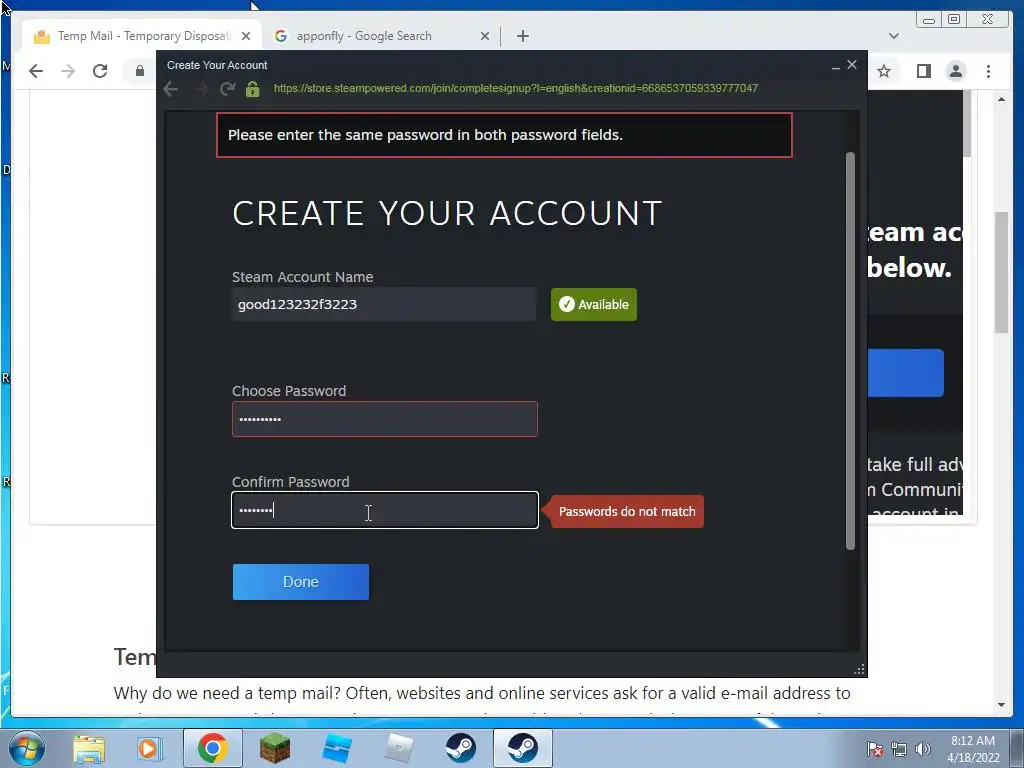Screen dimensions: 1024x768
Task: Open a new Chrome tab
Action: pyautogui.click(x=522, y=36)
